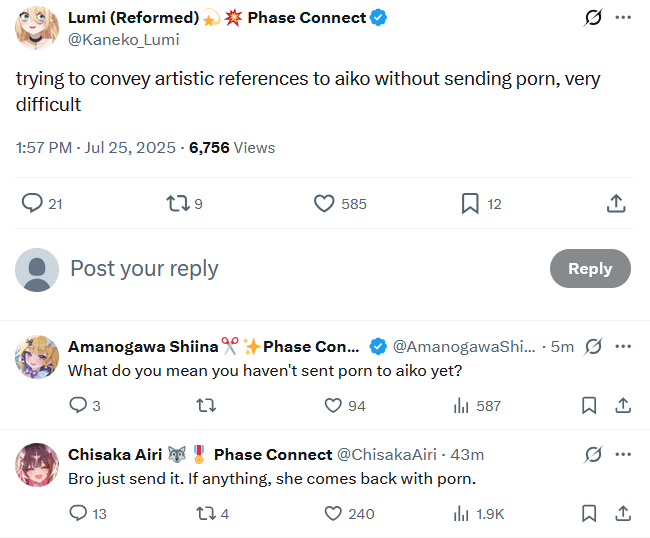Image resolution: width=650 pixels, height=538 pixels.
Task: Like Lumi's main post
Action: point(324,203)
